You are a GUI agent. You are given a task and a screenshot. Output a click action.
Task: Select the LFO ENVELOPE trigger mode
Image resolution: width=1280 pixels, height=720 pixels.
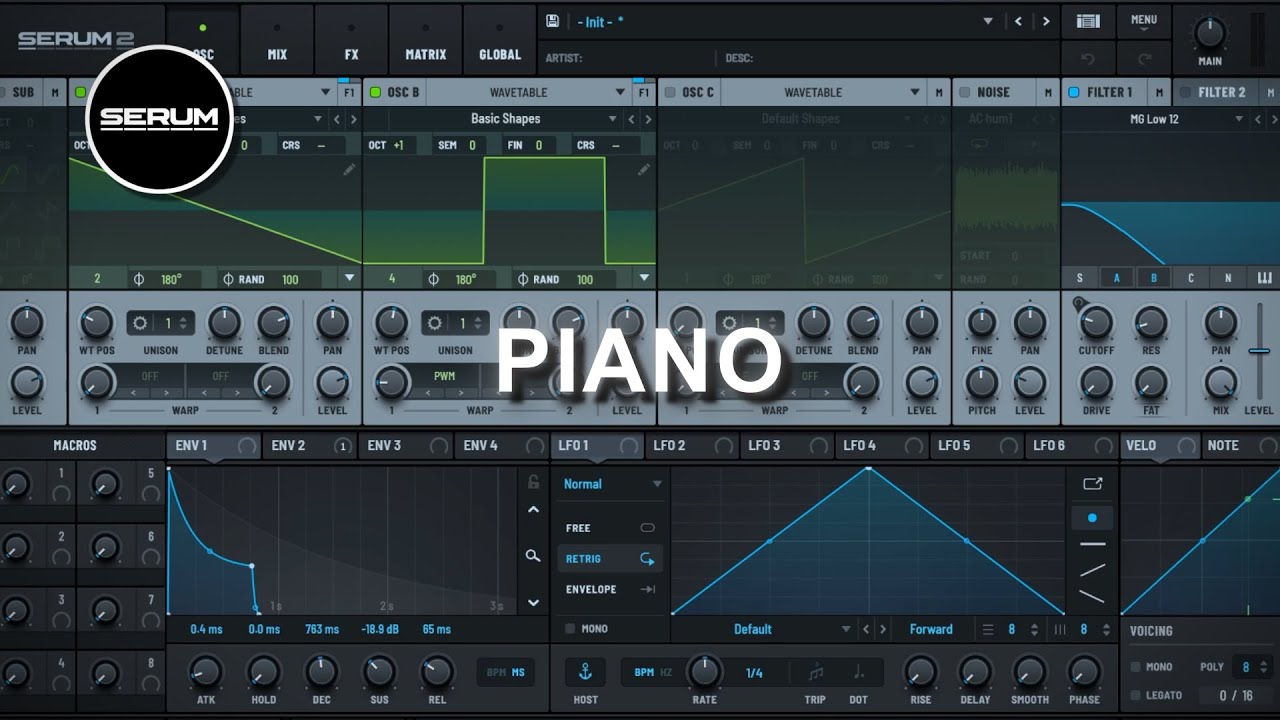pyautogui.click(x=609, y=590)
